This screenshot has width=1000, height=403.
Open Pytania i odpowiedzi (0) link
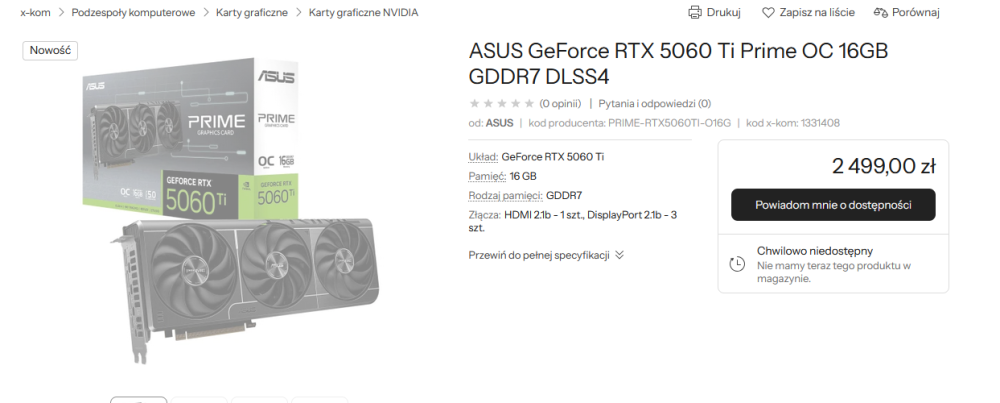(x=654, y=103)
